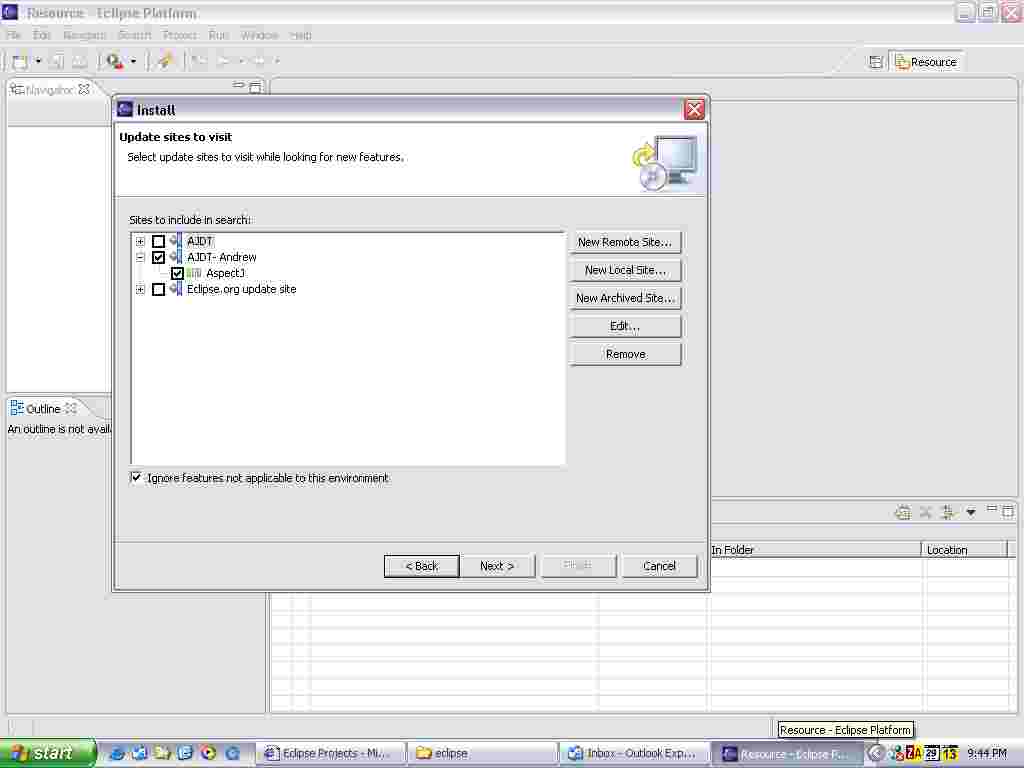Screen dimensions: 1024x768
Task: Click the Edit site button
Action: tap(625, 326)
